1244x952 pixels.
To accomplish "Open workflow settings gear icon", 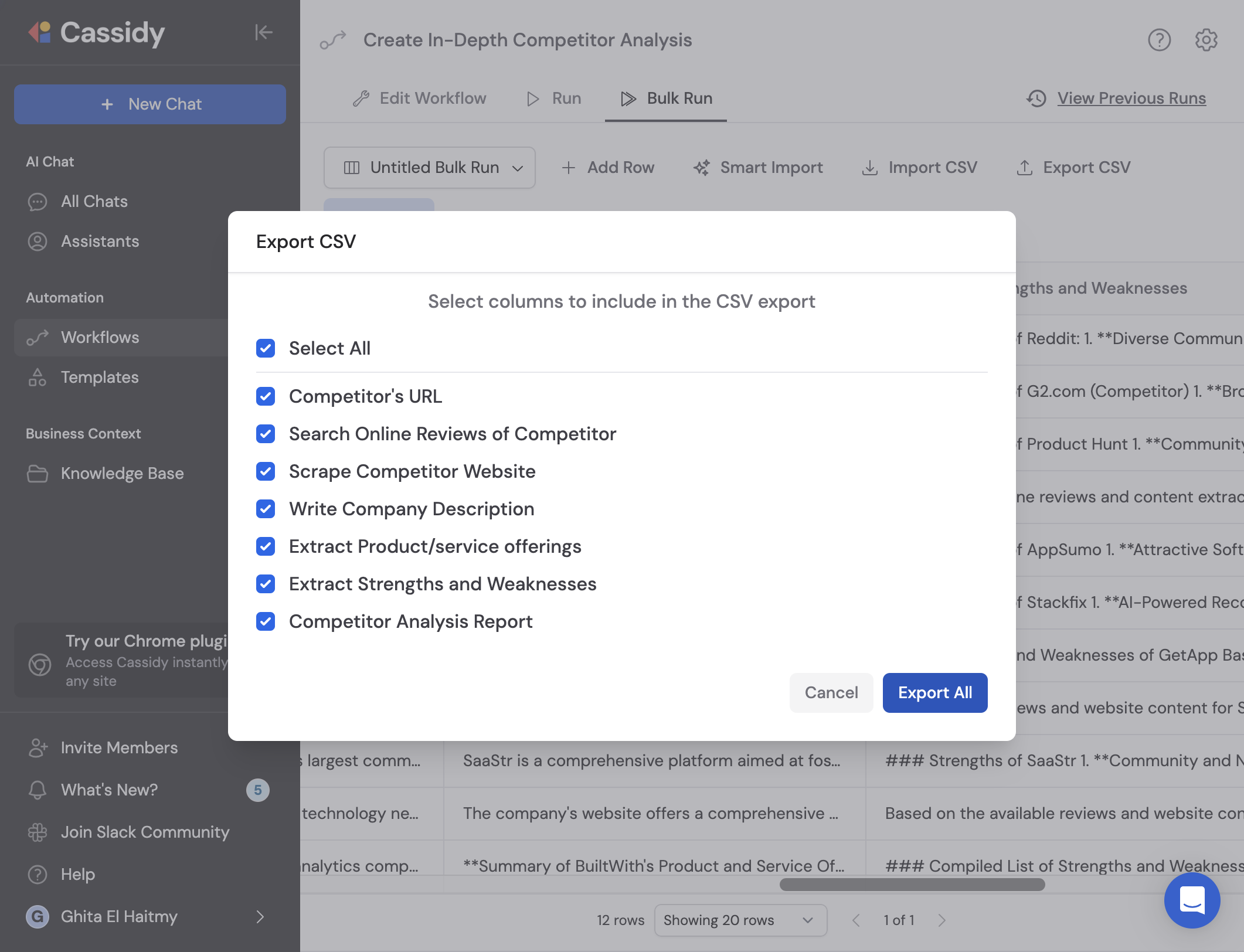I will (1206, 40).
